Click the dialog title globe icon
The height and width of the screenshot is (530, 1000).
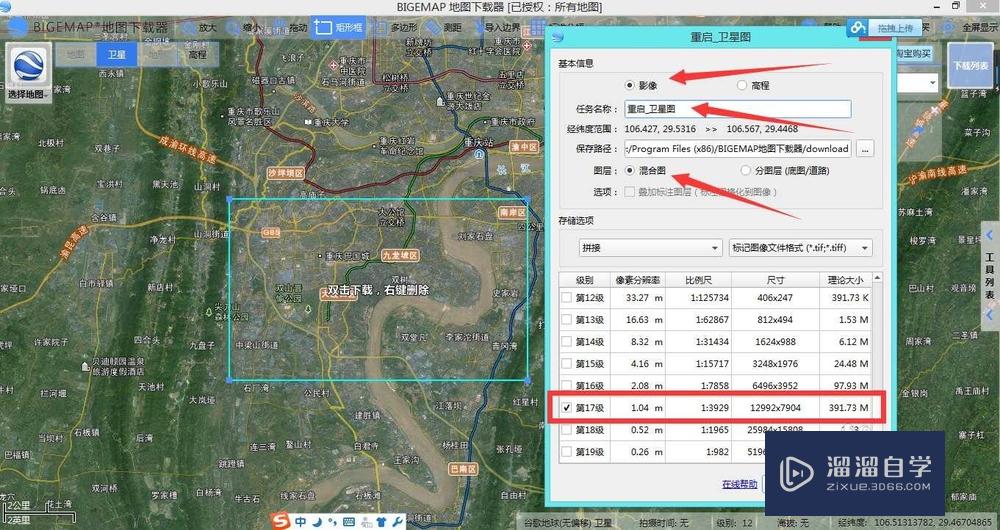[x=559, y=37]
